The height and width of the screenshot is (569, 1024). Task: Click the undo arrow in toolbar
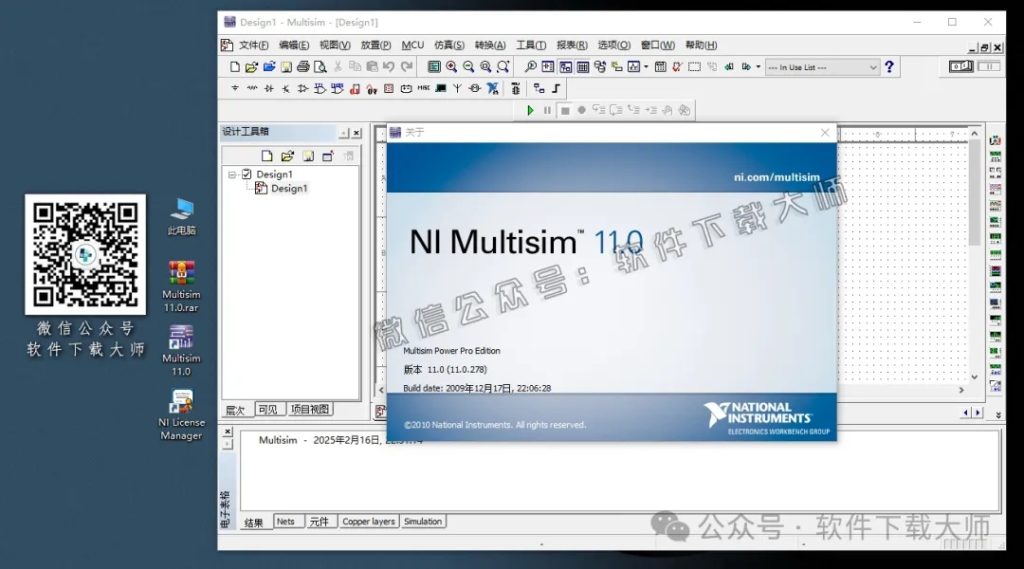(389, 67)
